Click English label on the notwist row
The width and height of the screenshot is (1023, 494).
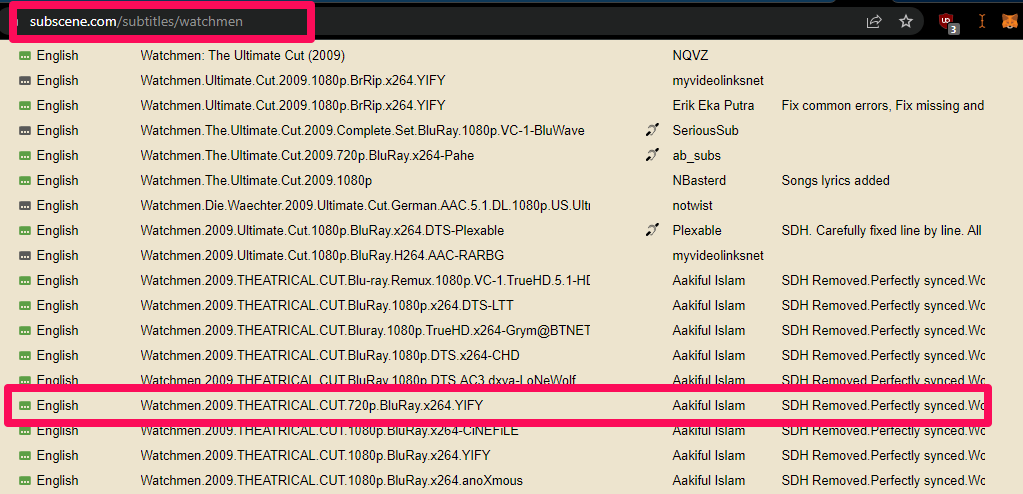(x=57, y=206)
